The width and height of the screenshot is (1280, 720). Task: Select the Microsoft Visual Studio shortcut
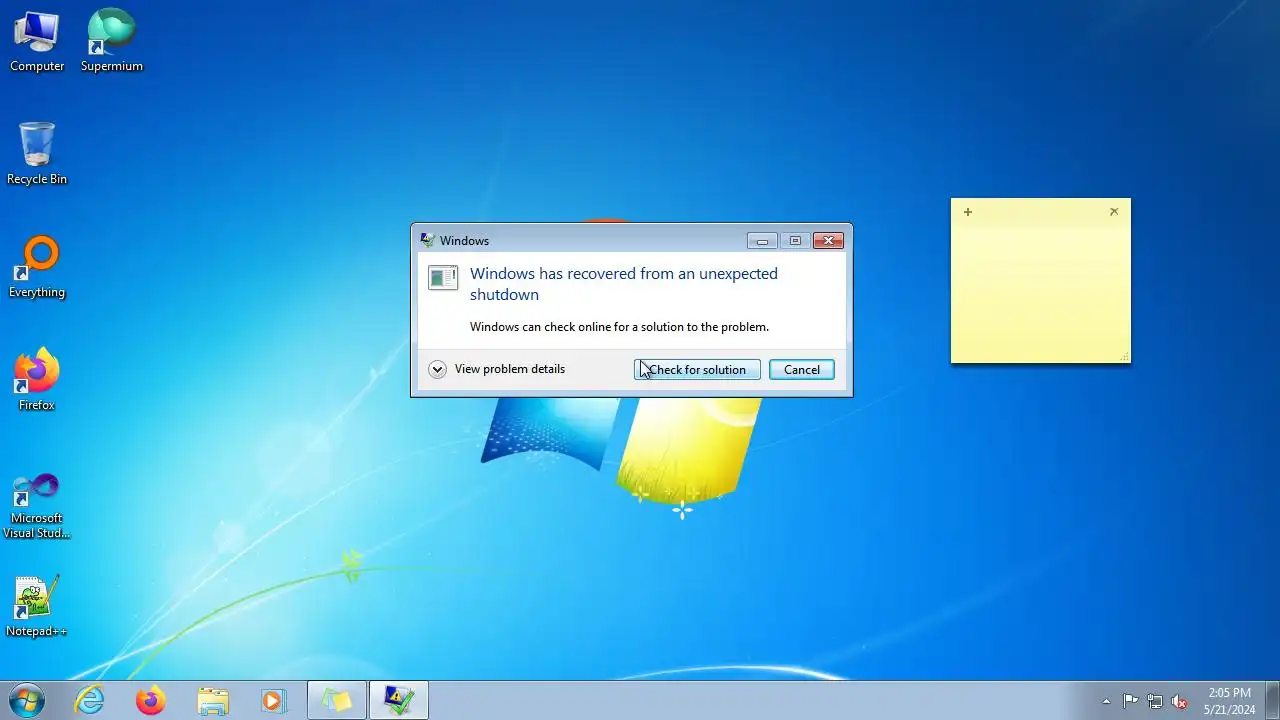[x=37, y=506]
